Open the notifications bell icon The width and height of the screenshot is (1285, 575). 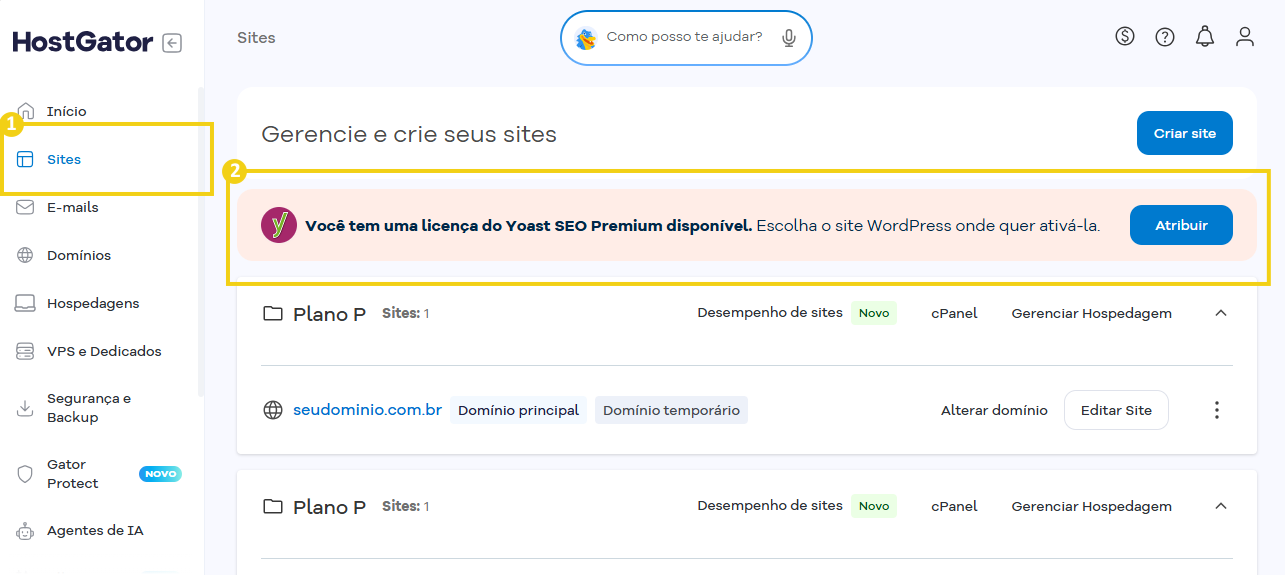click(1205, 37)
